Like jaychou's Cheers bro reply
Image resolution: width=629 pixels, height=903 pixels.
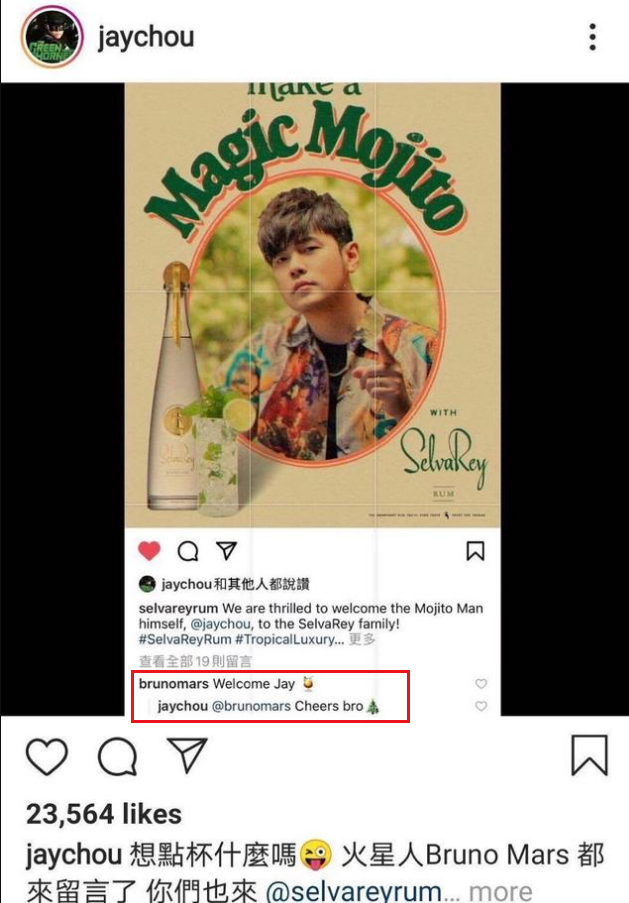[481, 706]
